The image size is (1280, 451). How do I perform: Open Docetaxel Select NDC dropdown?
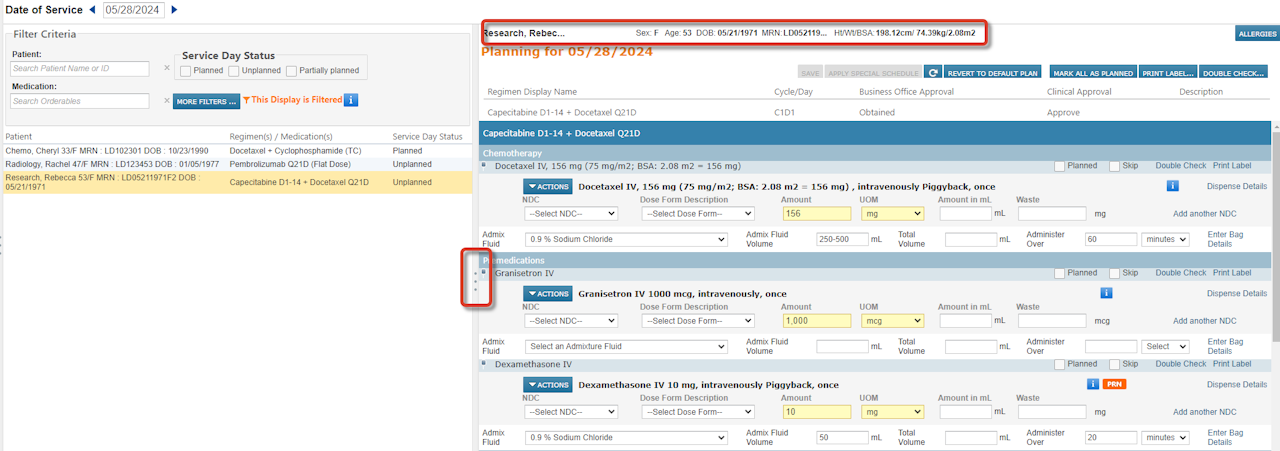(571, 213)
